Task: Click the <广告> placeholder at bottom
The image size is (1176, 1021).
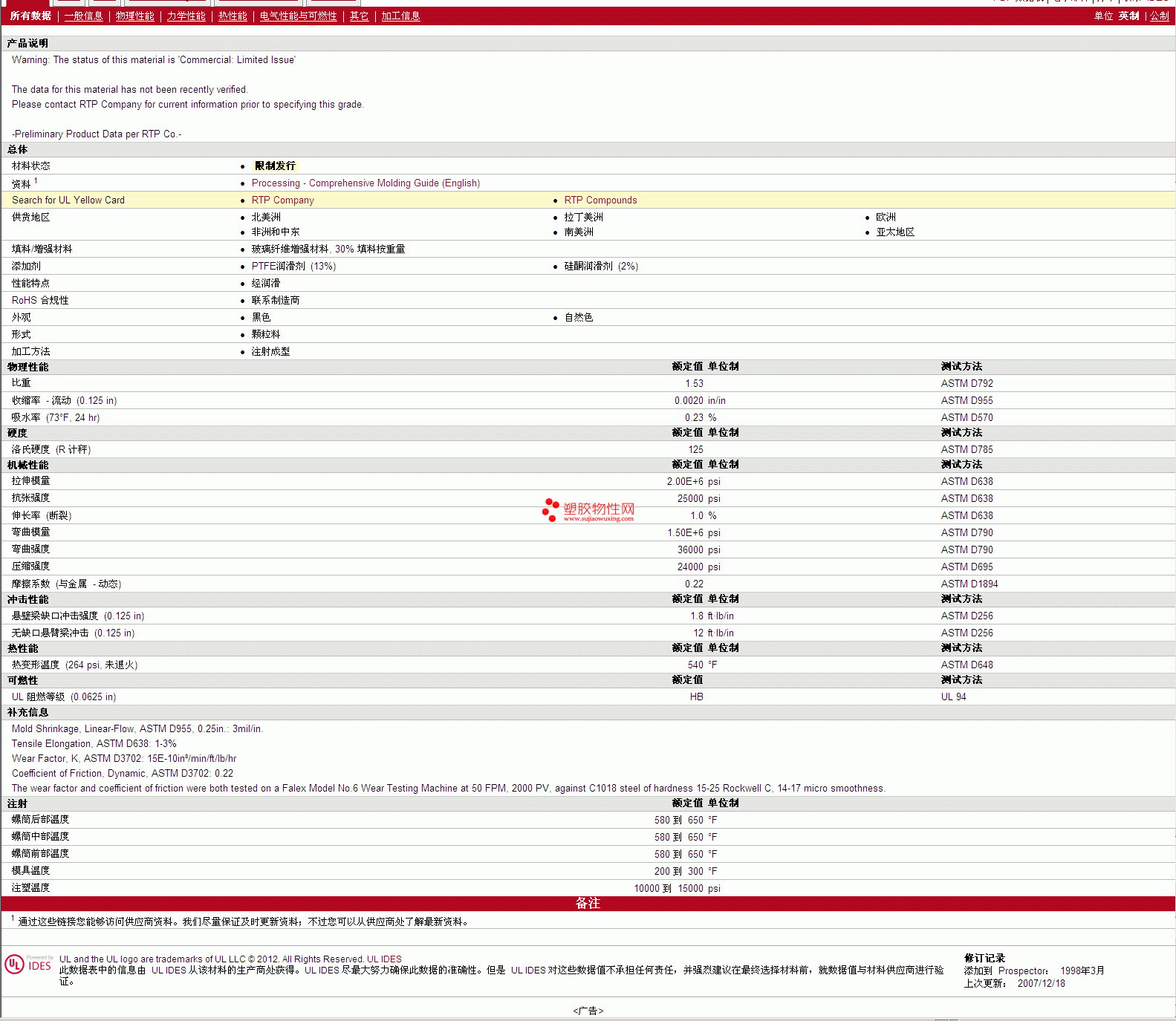Action: click(x=588, y=1011)
